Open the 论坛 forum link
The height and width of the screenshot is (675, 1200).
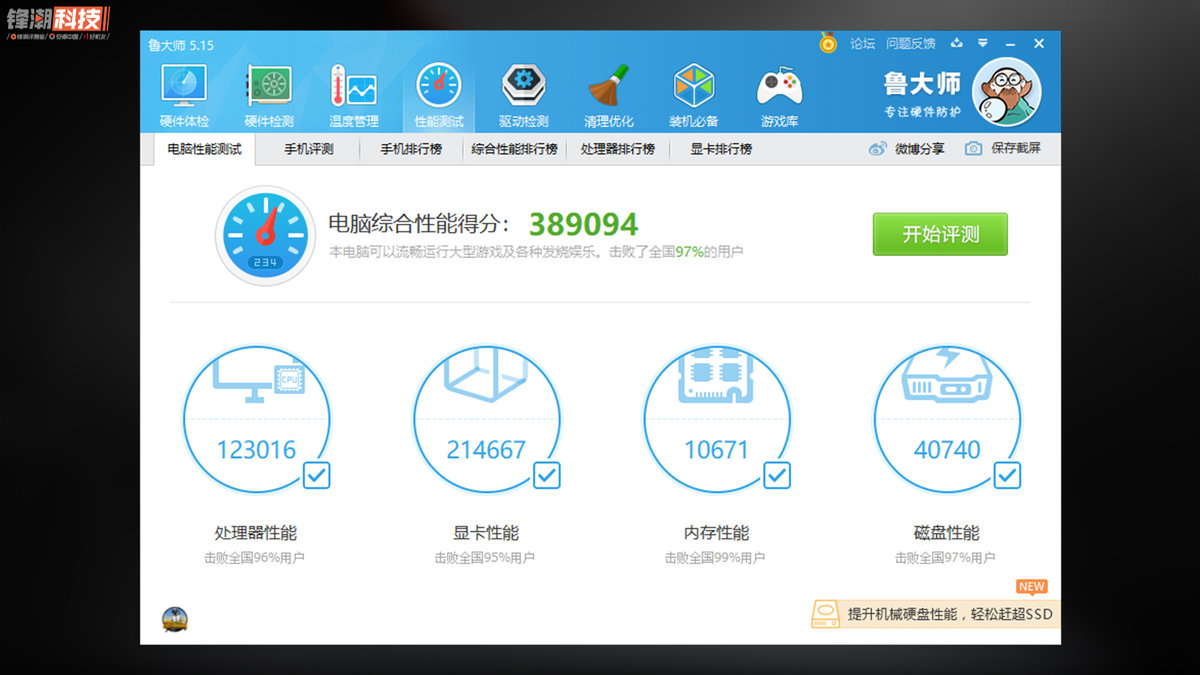tap(862, 44)
